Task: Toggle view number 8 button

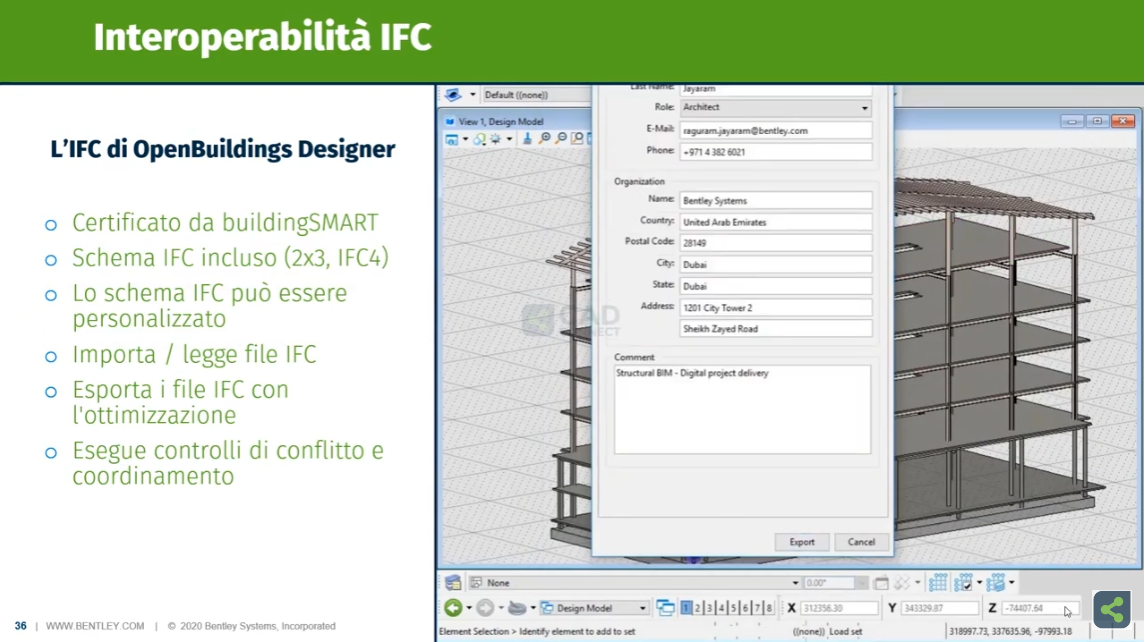Action: point(768,608)
